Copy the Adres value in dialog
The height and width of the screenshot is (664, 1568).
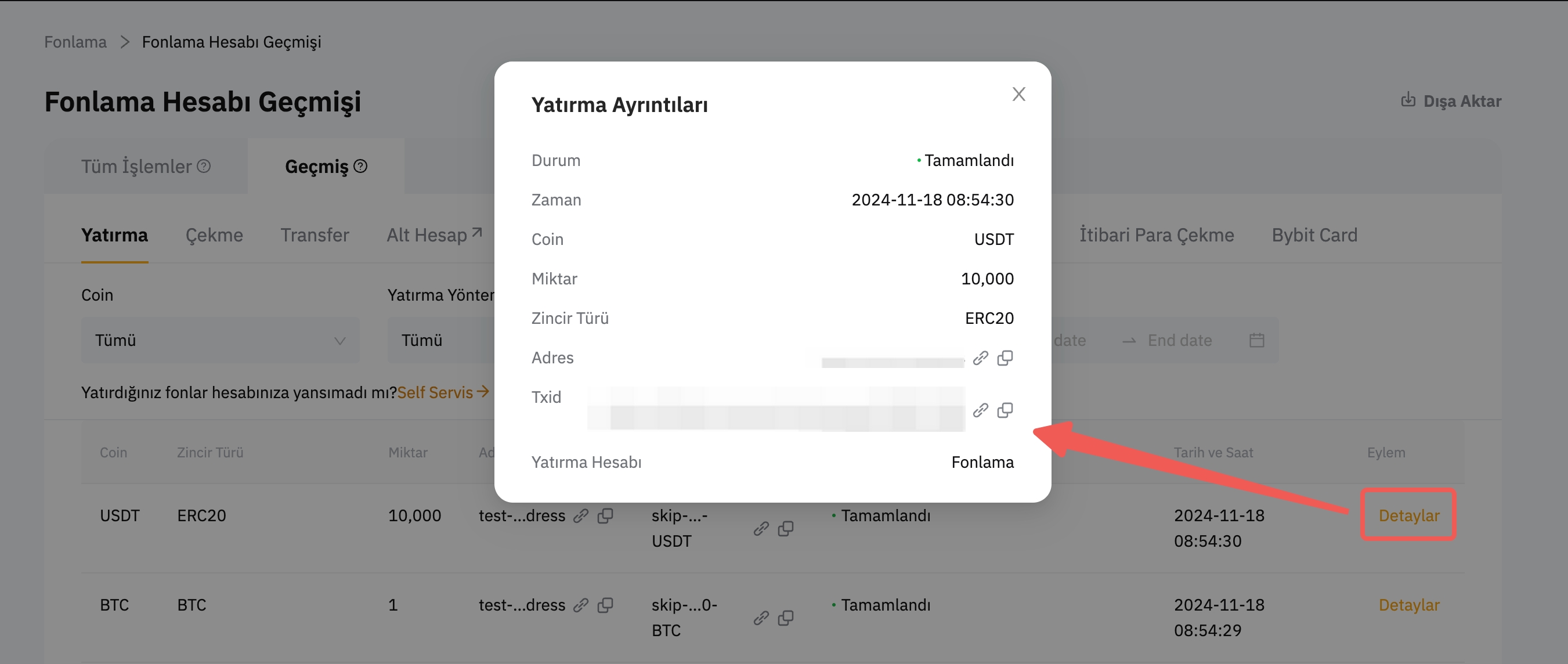point(1005,358)
